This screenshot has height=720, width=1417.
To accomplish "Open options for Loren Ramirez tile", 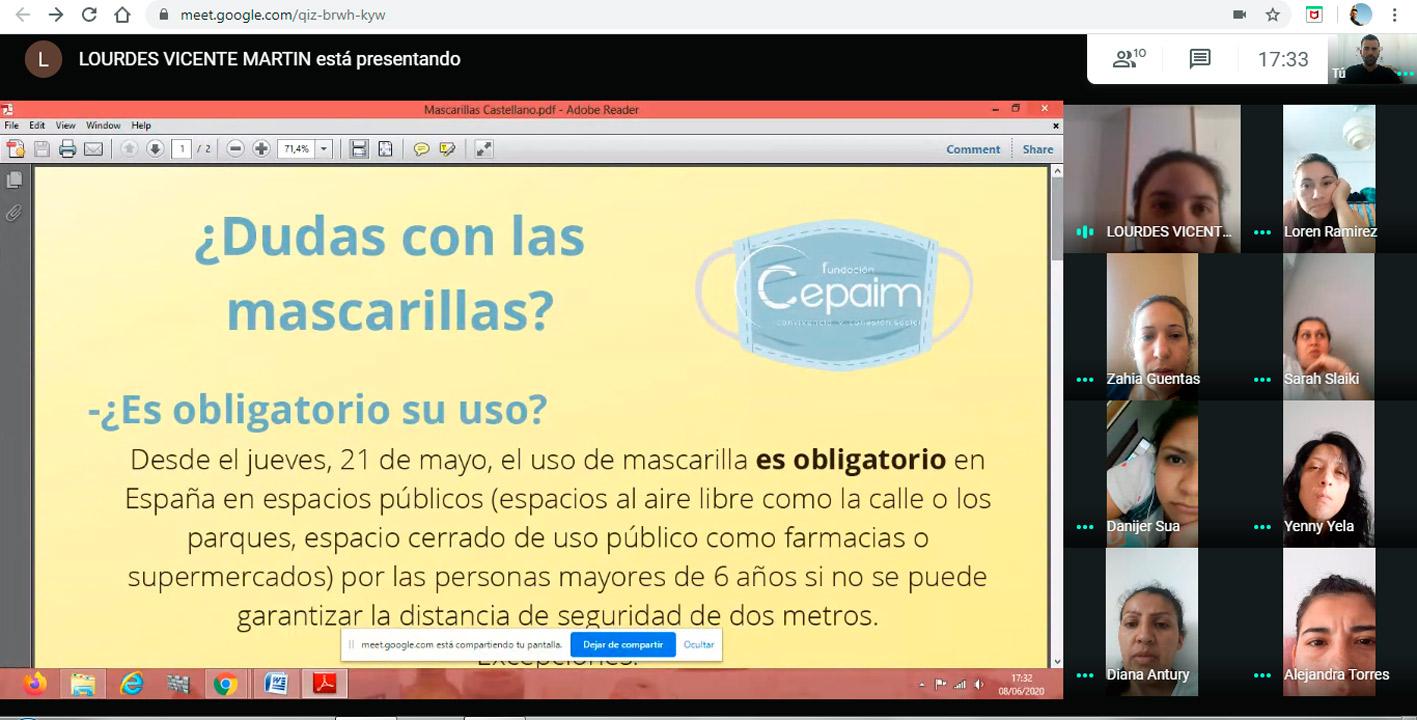I will [1262, 232].
